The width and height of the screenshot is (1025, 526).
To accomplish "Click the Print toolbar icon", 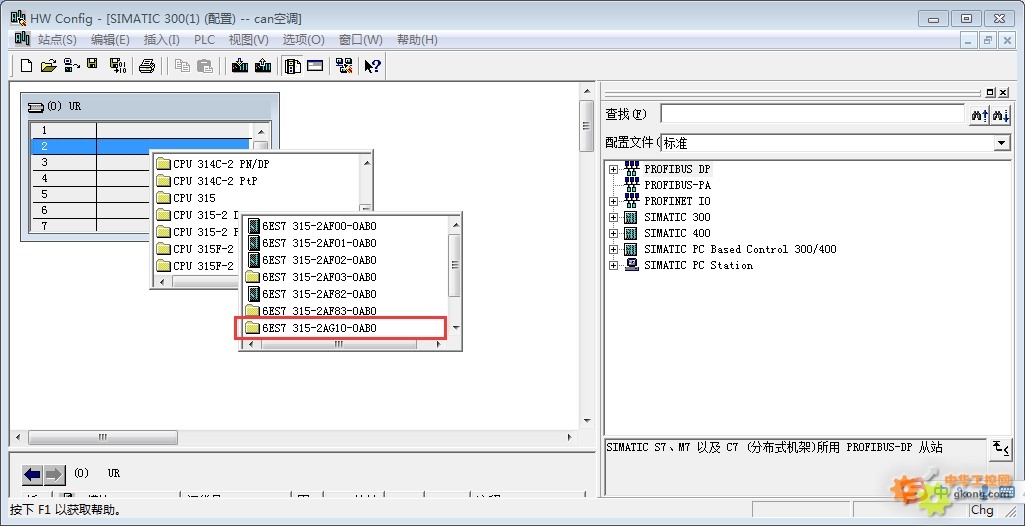I will [147, 65].
